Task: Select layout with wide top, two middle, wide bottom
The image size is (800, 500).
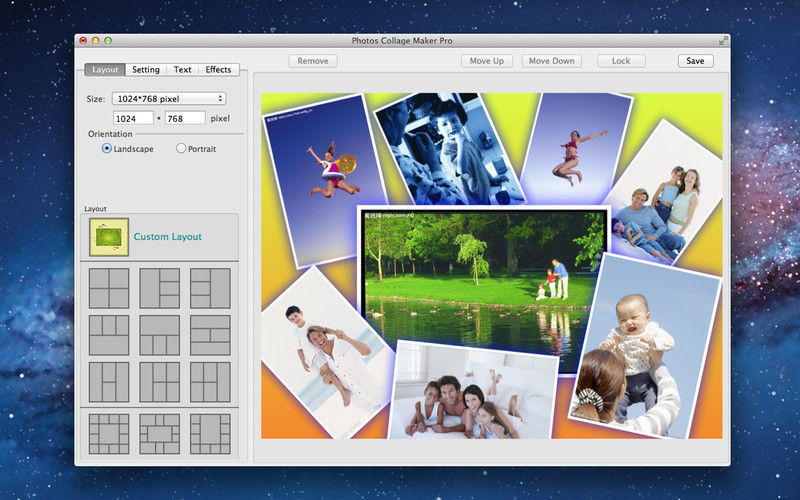Action: (x=210, y=335)
